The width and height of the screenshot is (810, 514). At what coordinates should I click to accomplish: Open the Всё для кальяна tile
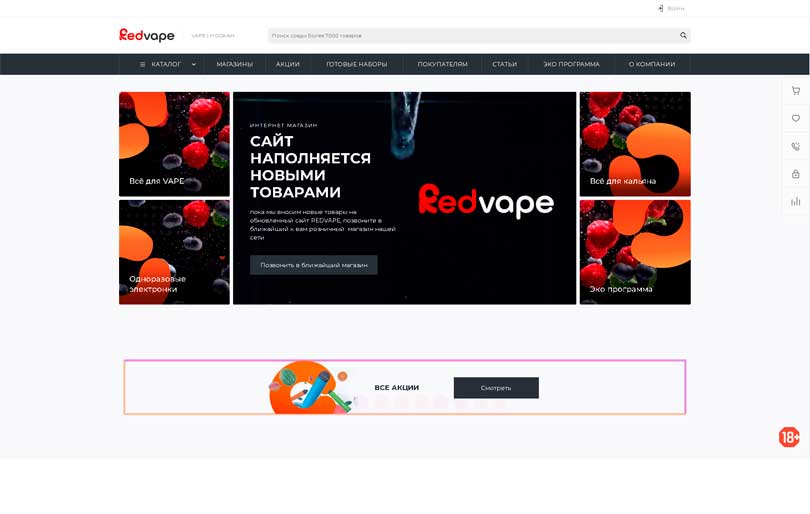(x=635, y=144)
